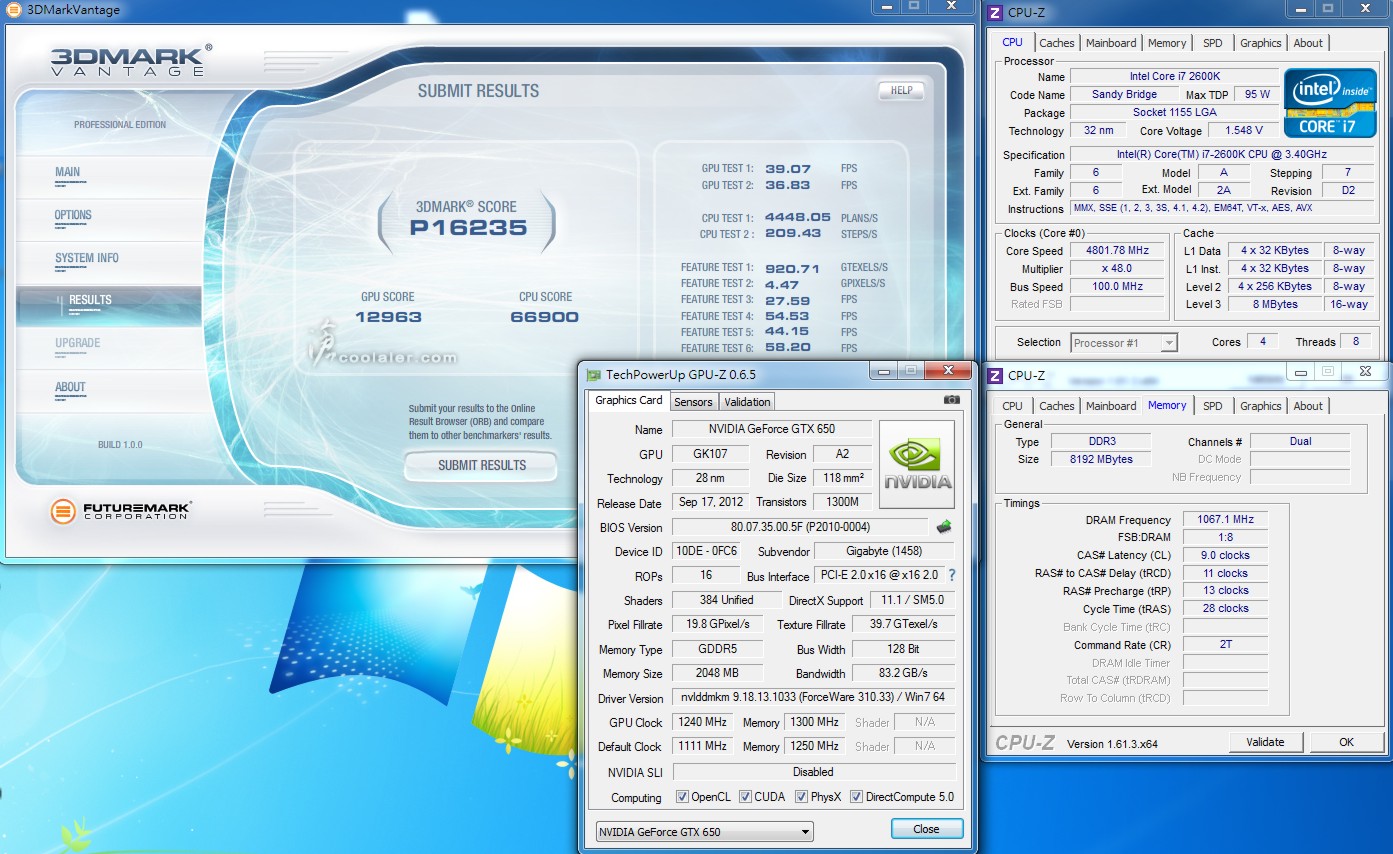Switch to GPU-Z Sensors tab
1393x854 pixels.
point(693,402)
